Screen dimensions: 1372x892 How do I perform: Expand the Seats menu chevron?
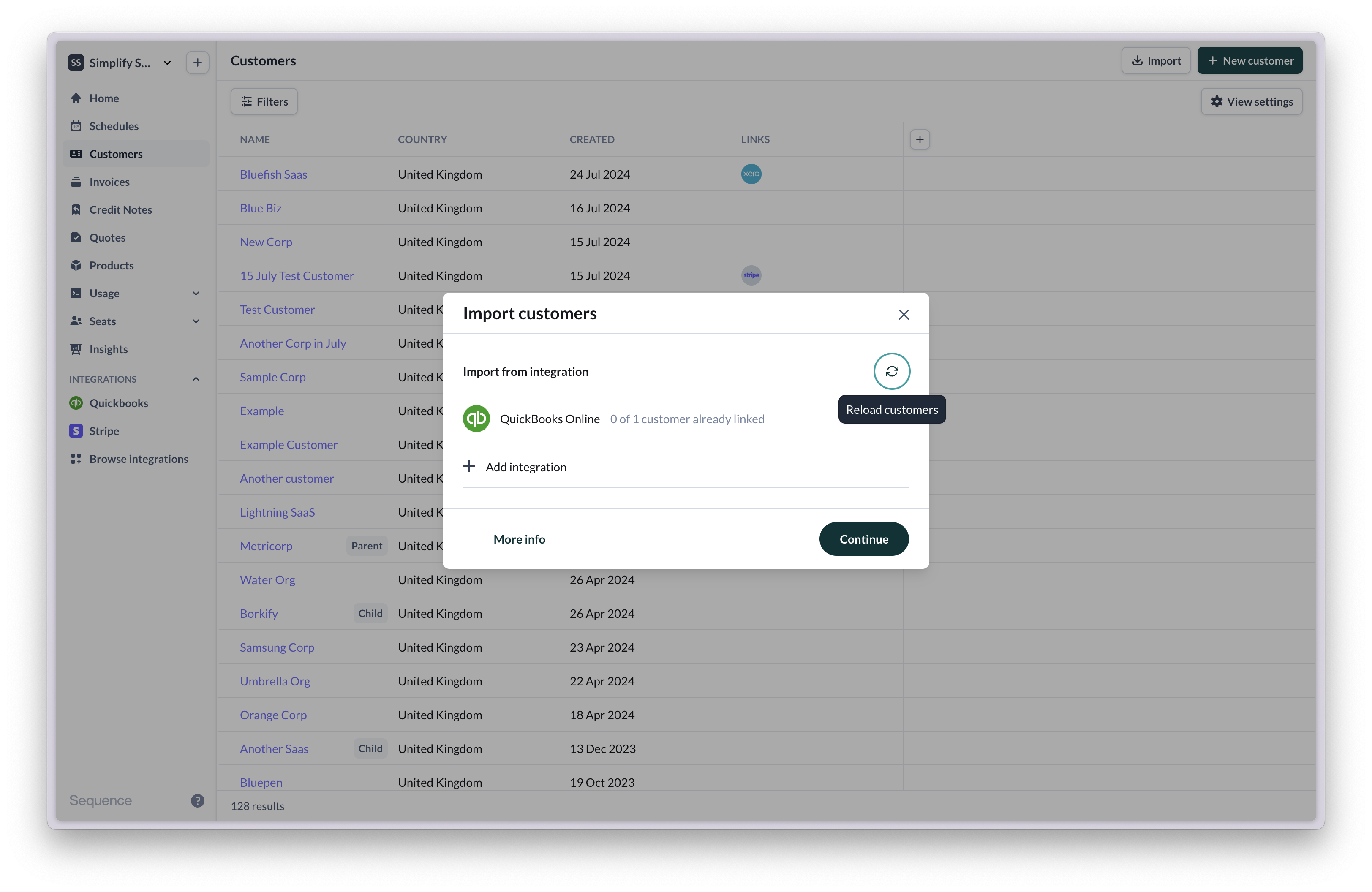[x=196, y=321]
